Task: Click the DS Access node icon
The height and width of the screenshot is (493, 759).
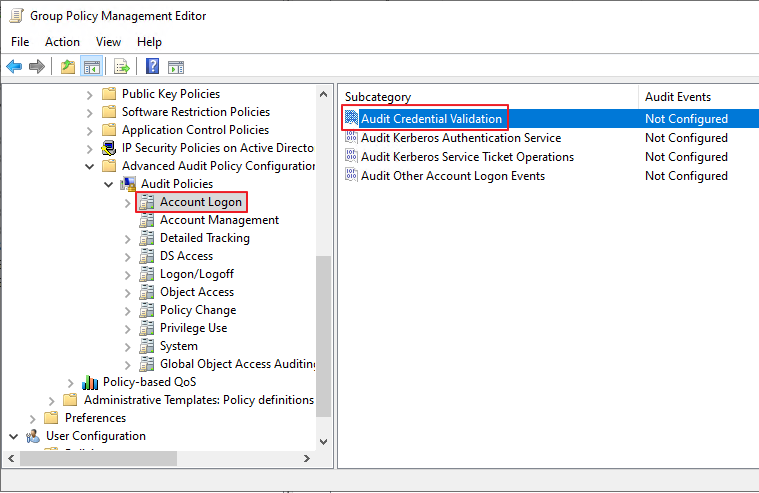Action: 147,256
